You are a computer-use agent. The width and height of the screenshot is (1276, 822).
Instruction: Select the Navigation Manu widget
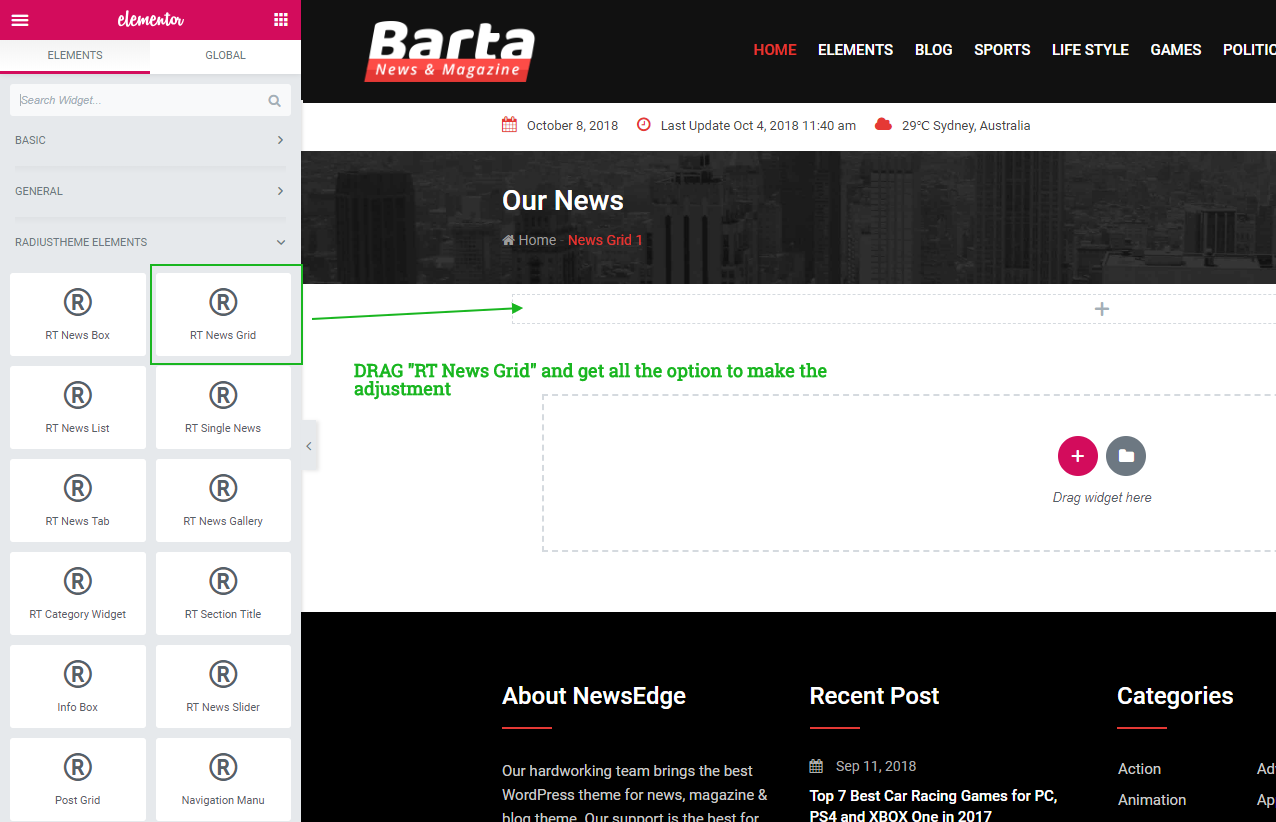click(223, 779)
